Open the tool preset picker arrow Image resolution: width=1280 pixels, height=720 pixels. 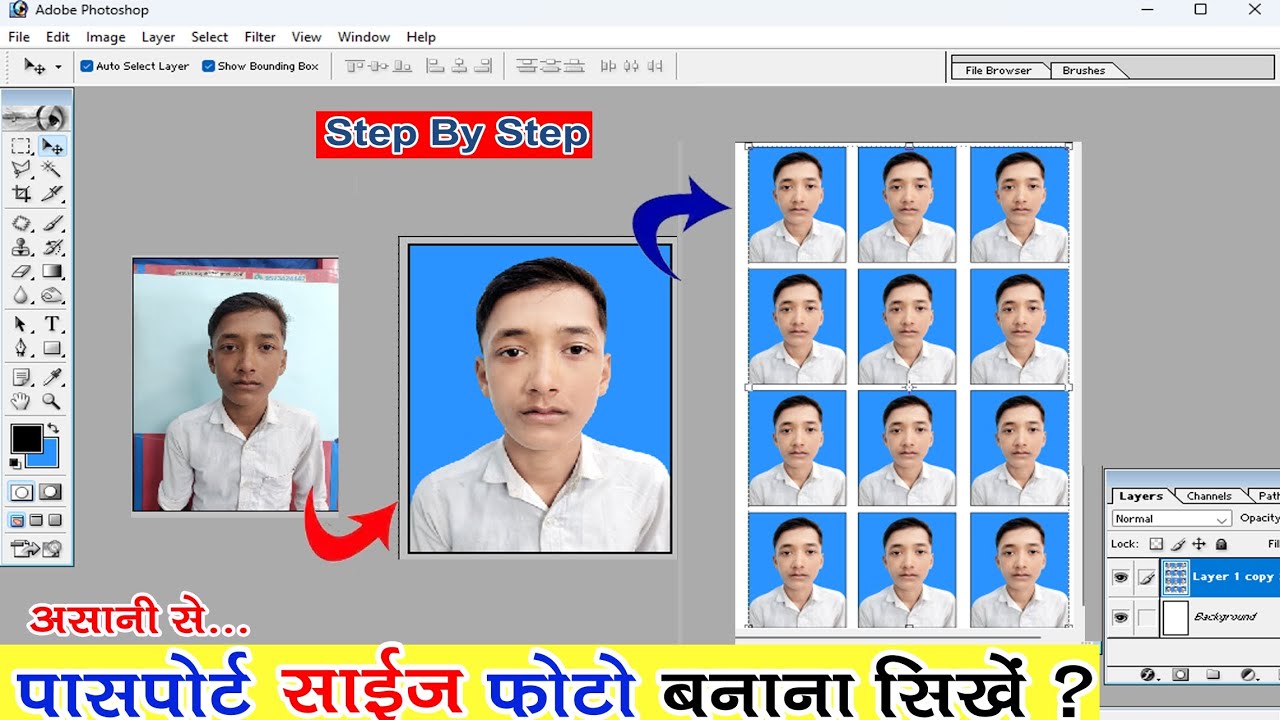[58, 67]
